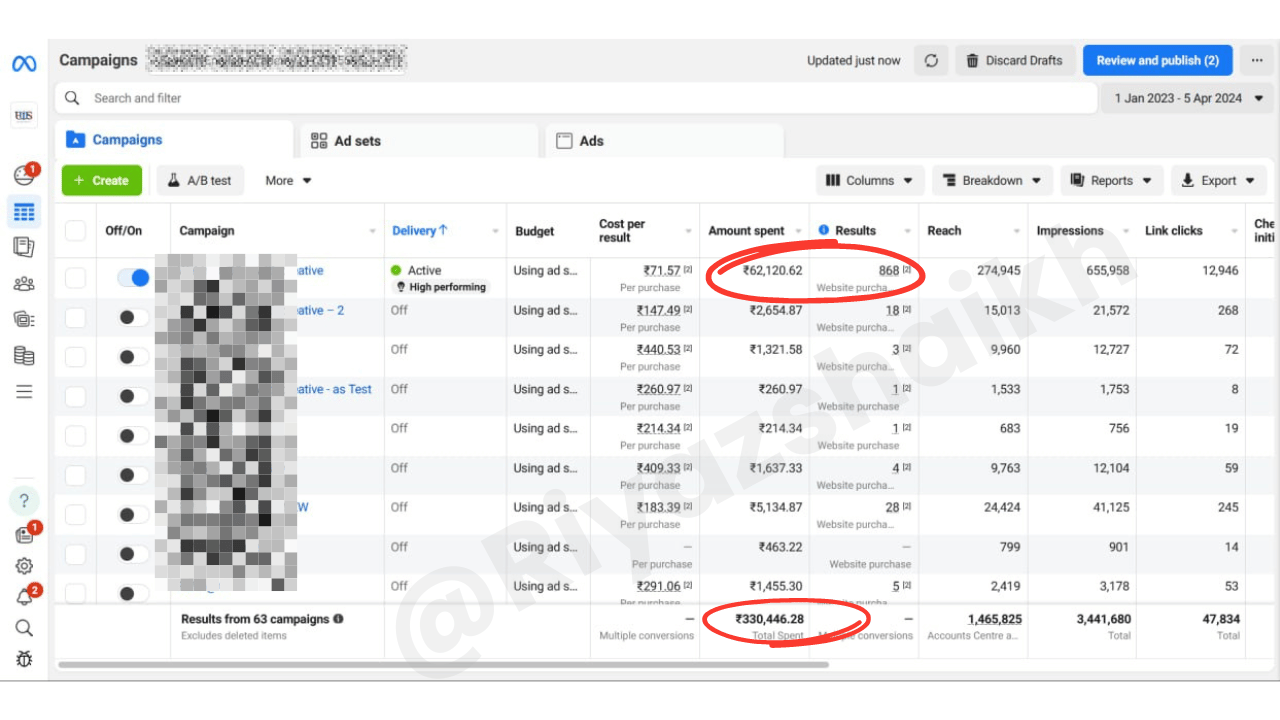Click the refresh icon beside Updated just now
The image size is (1280, 720).
(x=931, y=60)
